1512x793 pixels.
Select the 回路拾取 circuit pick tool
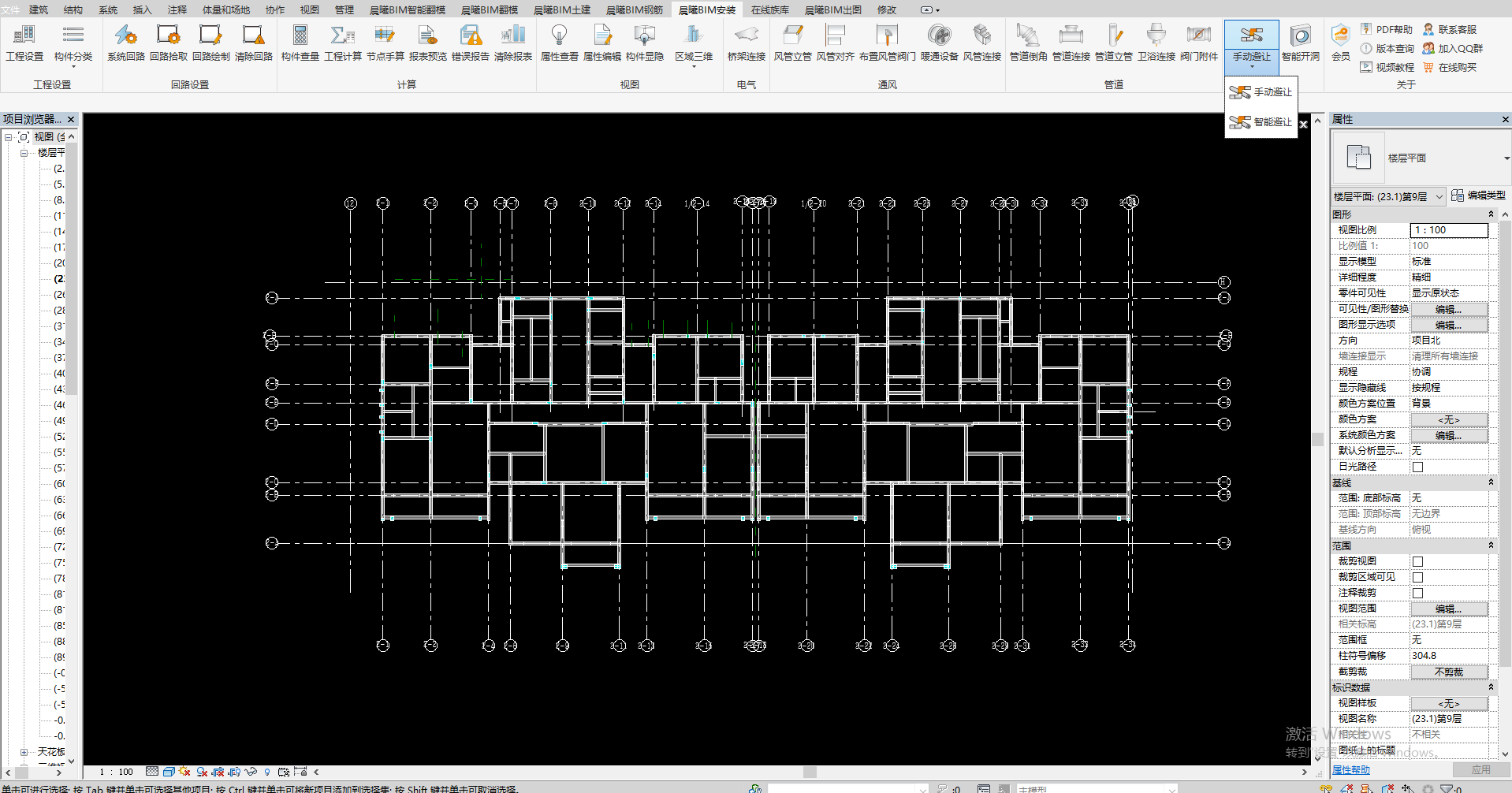[x=169, y=43]
